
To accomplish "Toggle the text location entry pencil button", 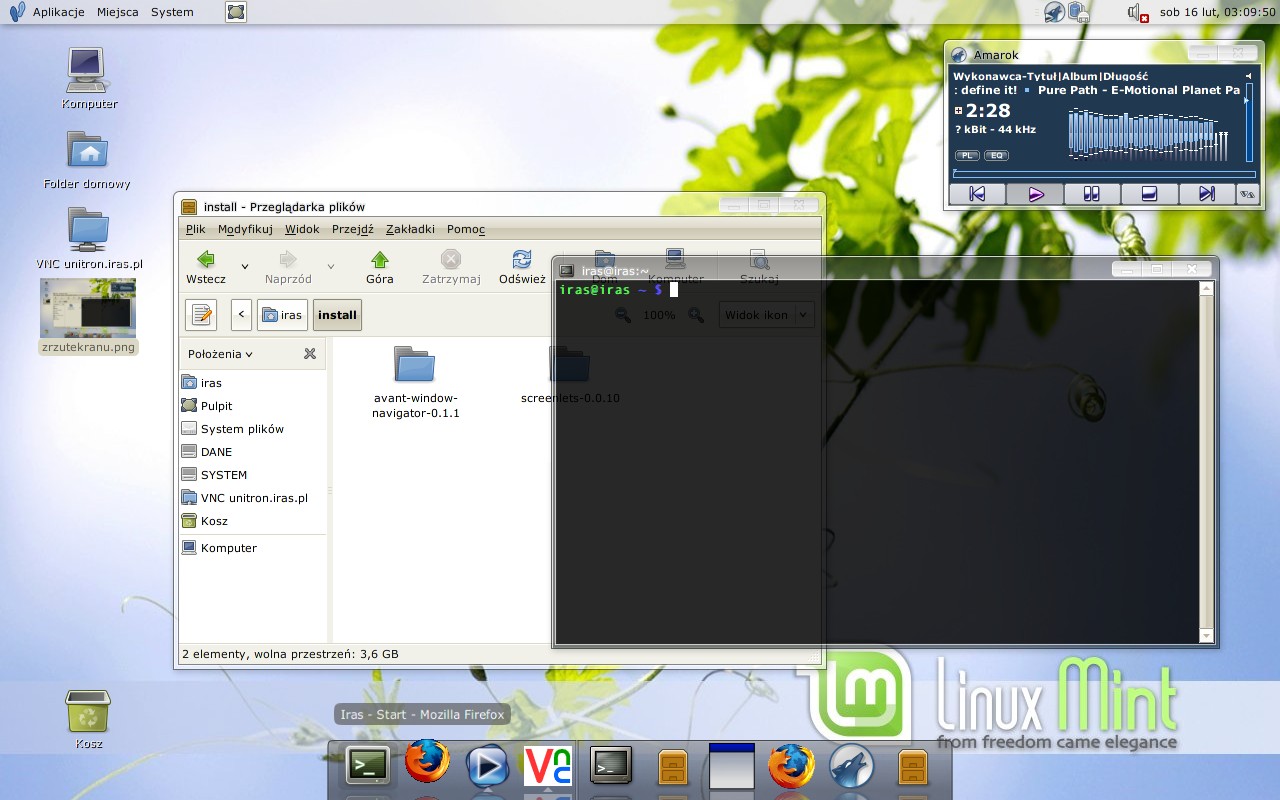I will click(201, 314).
